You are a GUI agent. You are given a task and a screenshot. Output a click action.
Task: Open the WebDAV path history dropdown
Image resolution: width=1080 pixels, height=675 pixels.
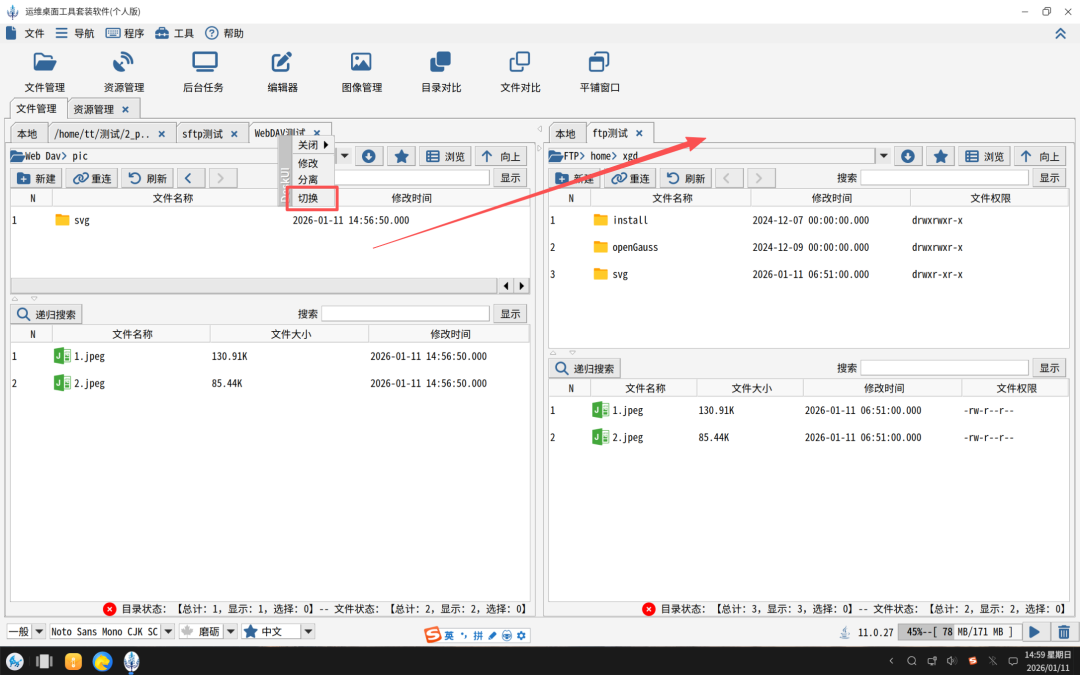[345, 156]
